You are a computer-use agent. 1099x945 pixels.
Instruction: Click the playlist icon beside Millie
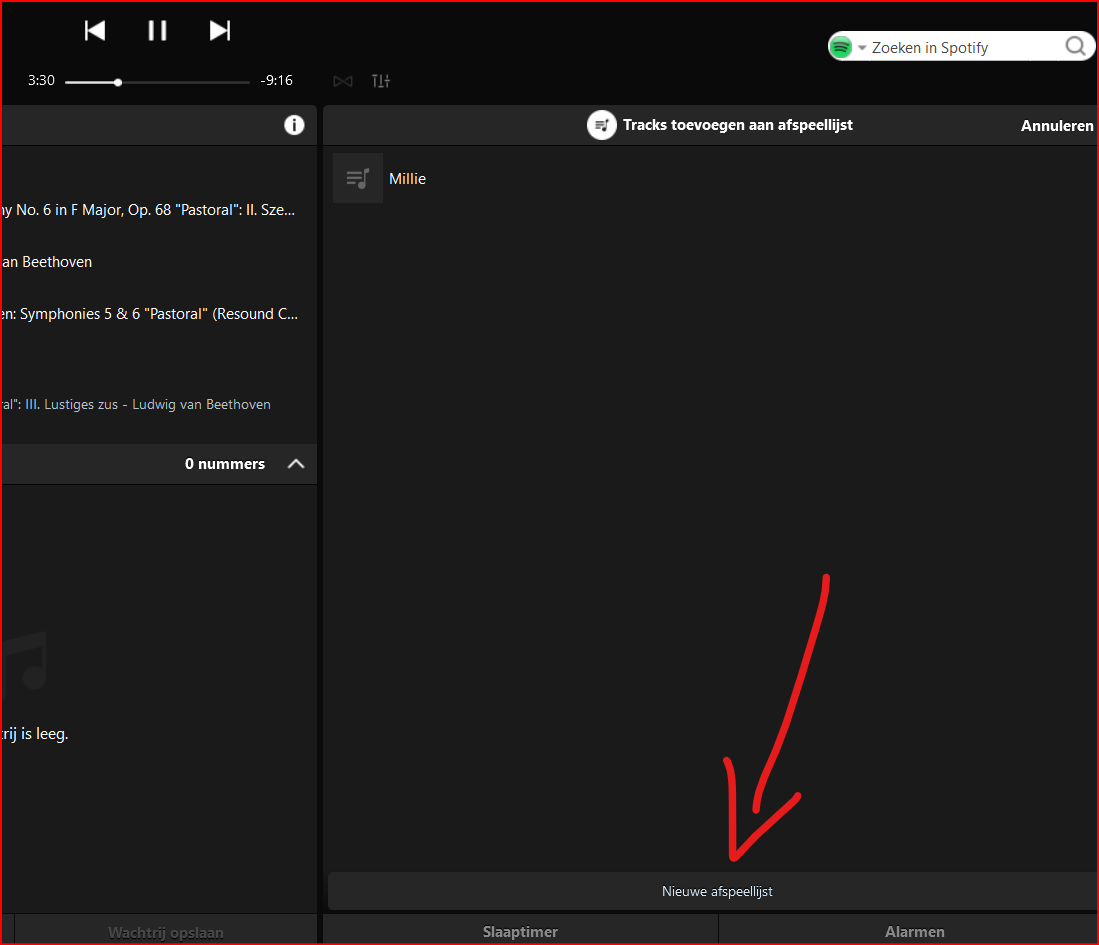click(x=357, y=179)
